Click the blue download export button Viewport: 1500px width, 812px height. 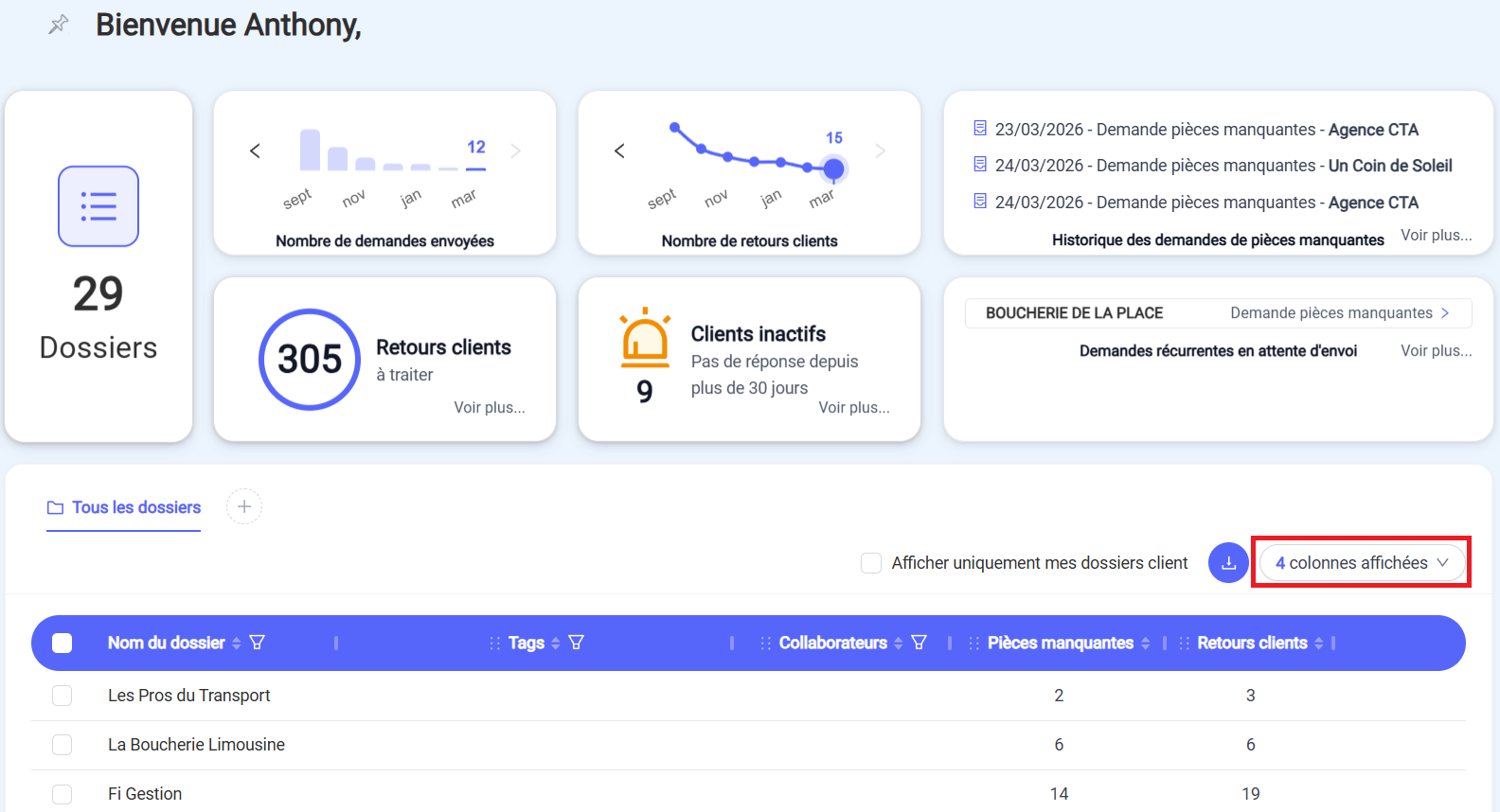click(1228, 563)
